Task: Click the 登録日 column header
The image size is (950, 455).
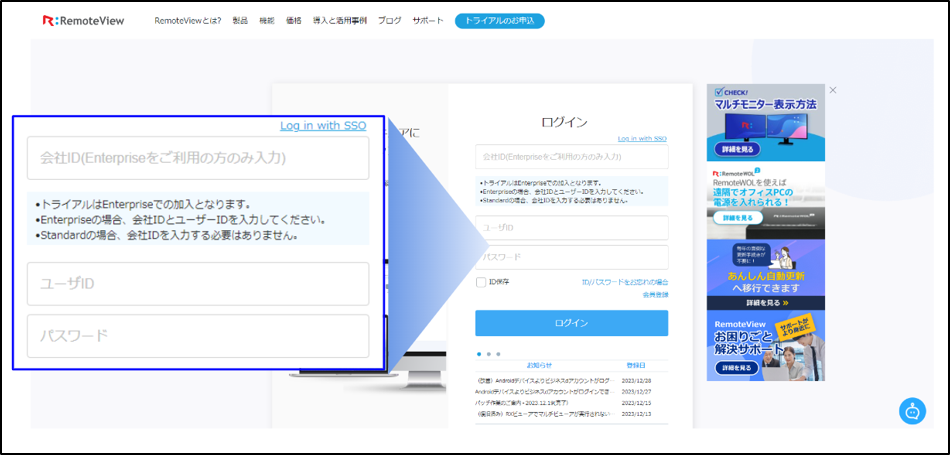Action: click(636, 366)
